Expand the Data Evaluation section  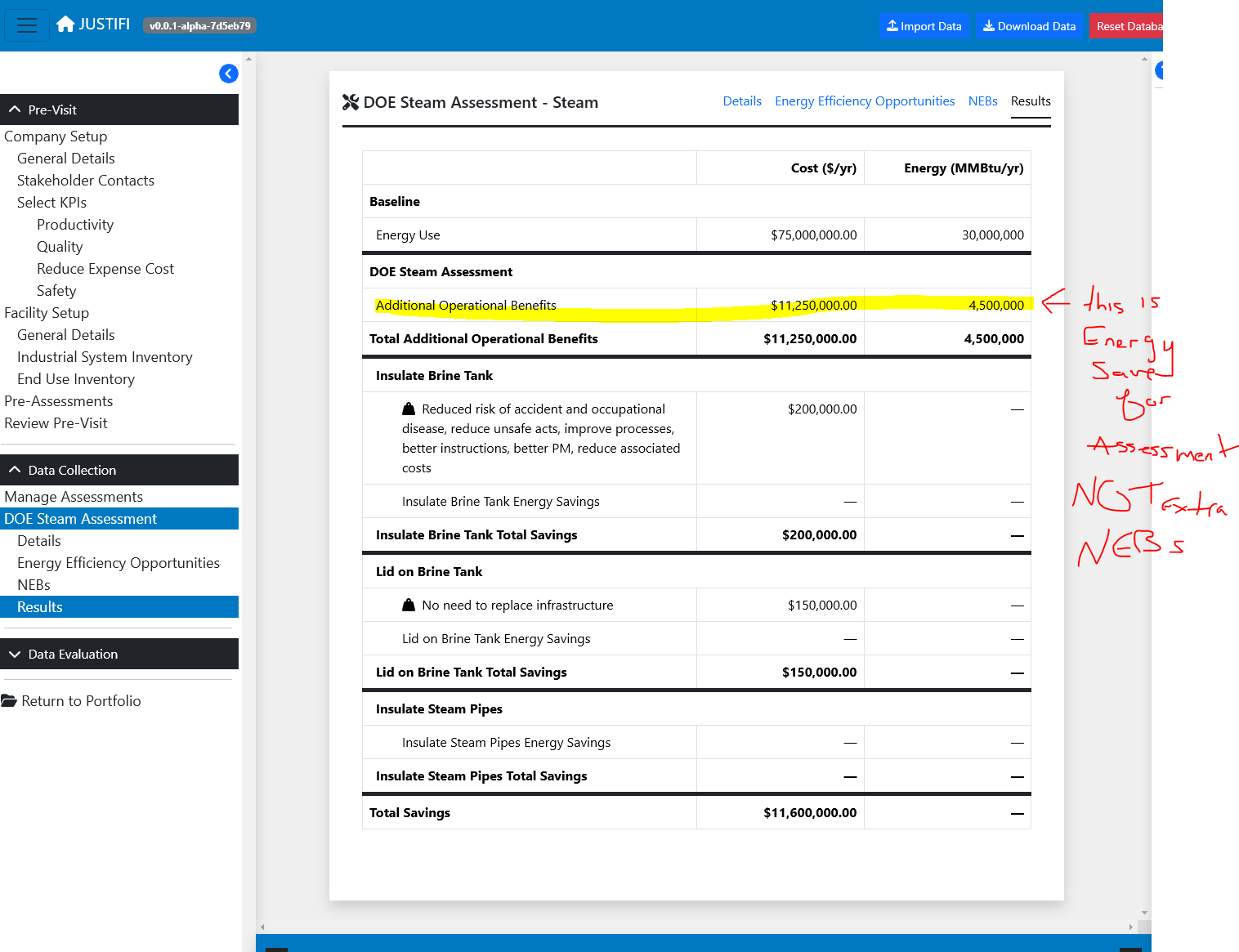pyautogui.click(x=119, y=654)
